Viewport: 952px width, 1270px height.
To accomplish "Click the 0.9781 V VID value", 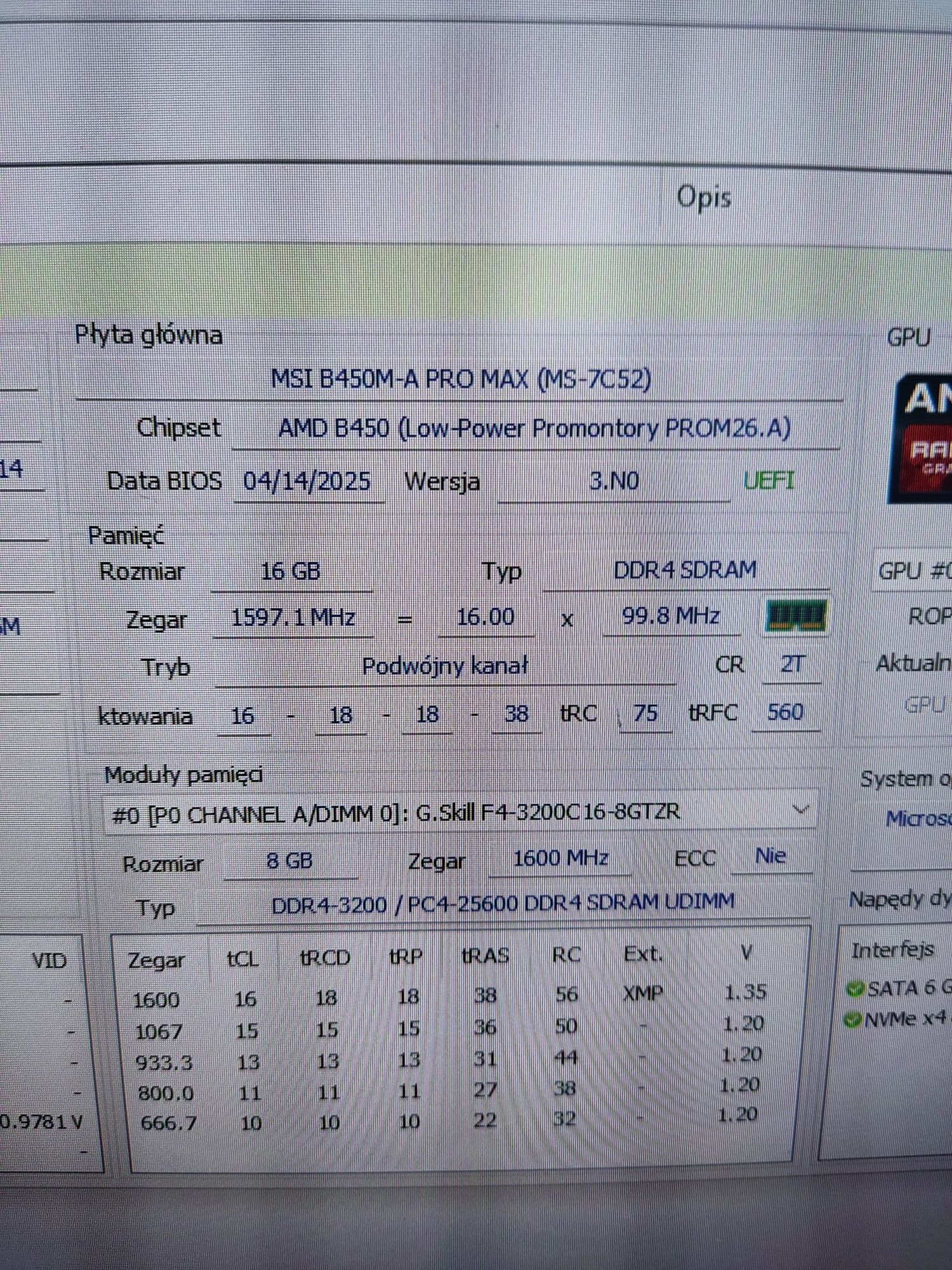I will coord(41,1121).
